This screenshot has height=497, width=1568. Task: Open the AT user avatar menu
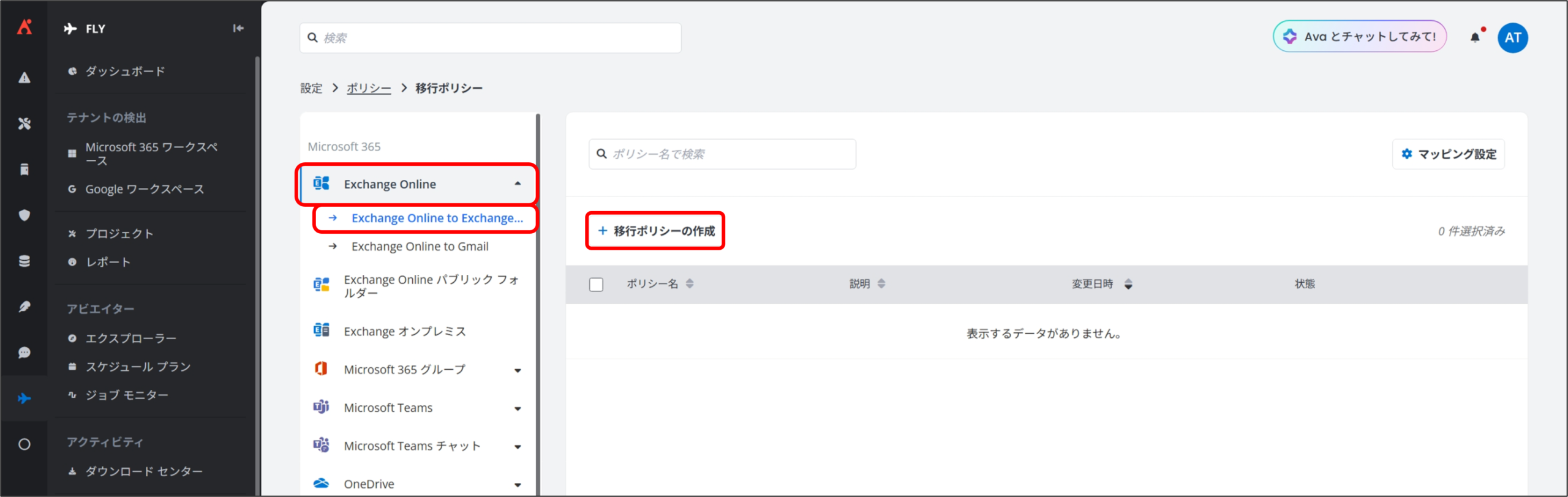point(1512,37)
